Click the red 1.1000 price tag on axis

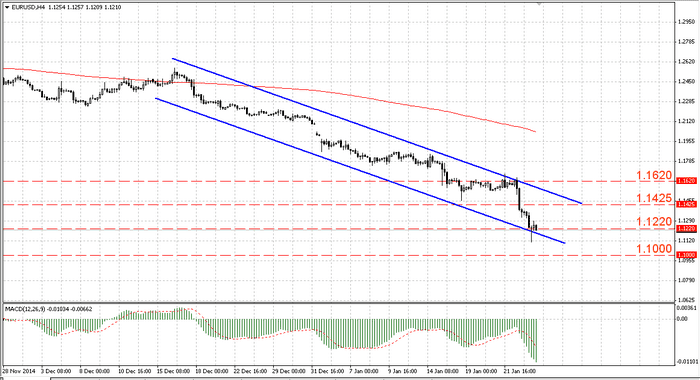686,255
